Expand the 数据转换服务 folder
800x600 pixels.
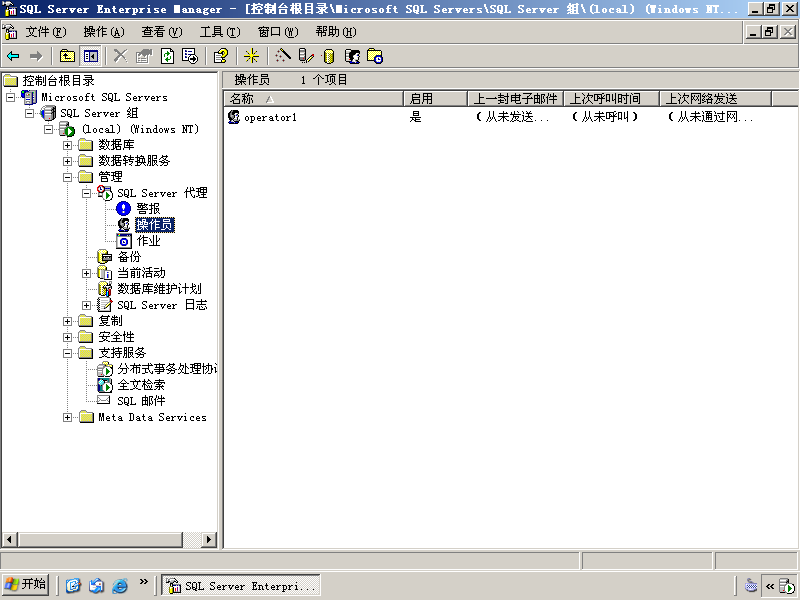67,161
